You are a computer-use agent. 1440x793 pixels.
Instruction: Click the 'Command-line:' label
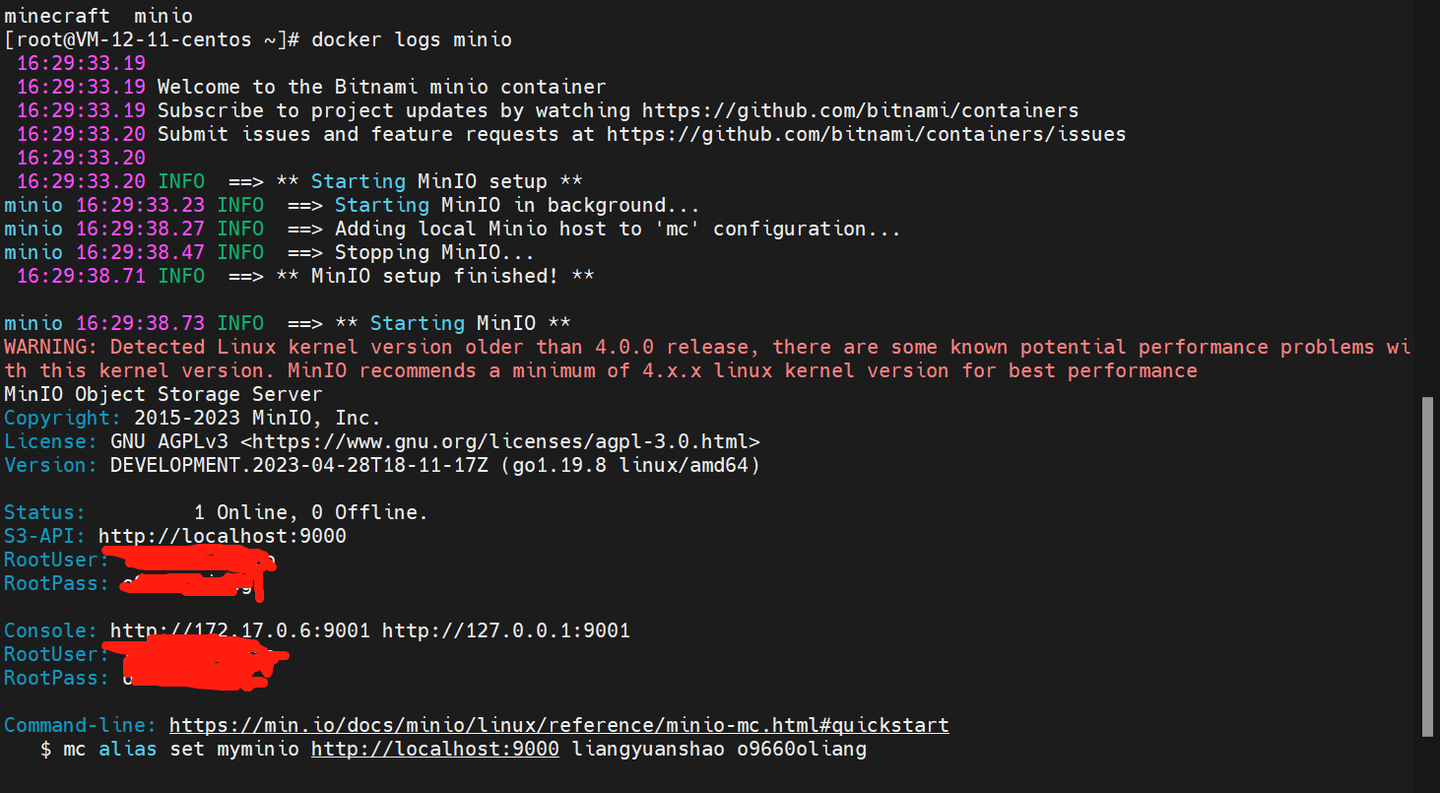(x=80, y=725)
